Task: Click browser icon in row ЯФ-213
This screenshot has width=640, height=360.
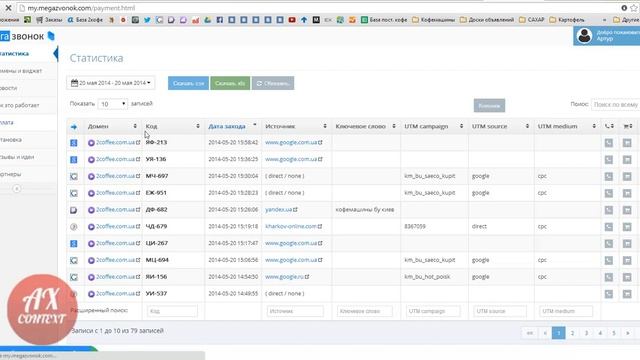Action: pyautogui.click(x=73, y=142)
